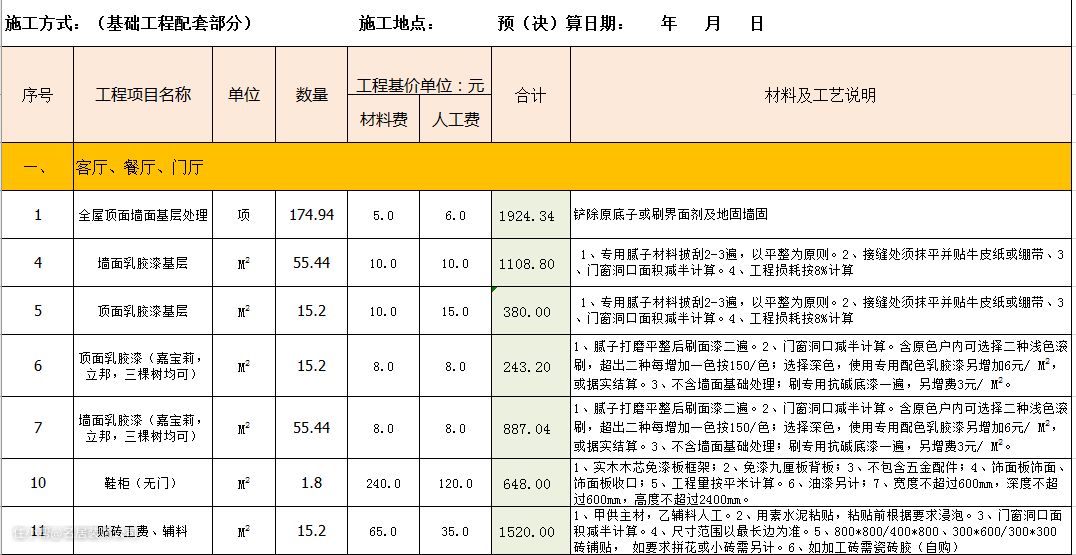Select the 序号 column header cell
1076x555 pixels.
37,95
